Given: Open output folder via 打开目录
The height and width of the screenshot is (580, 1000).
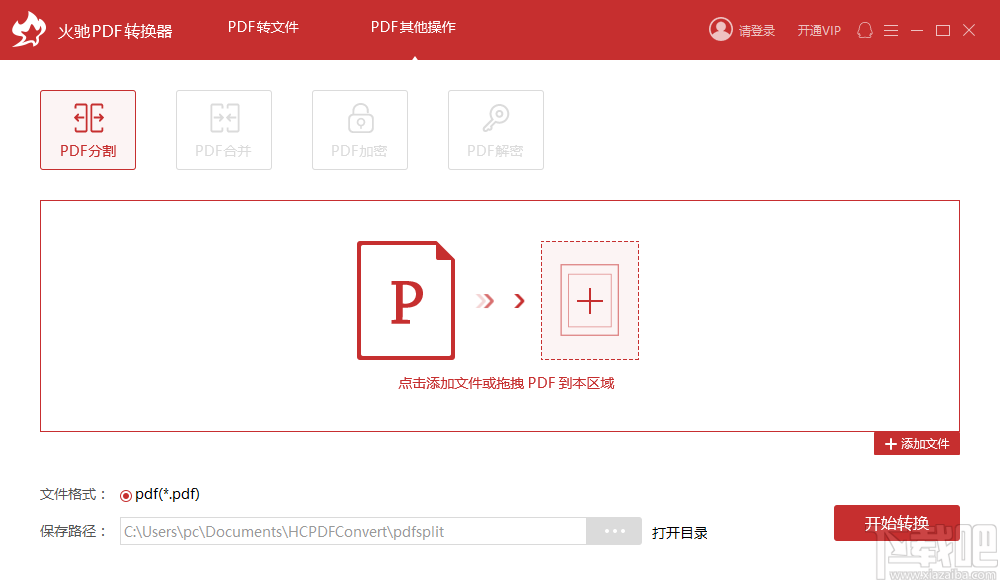Looking at the screenshot, I should coord(680,533).
